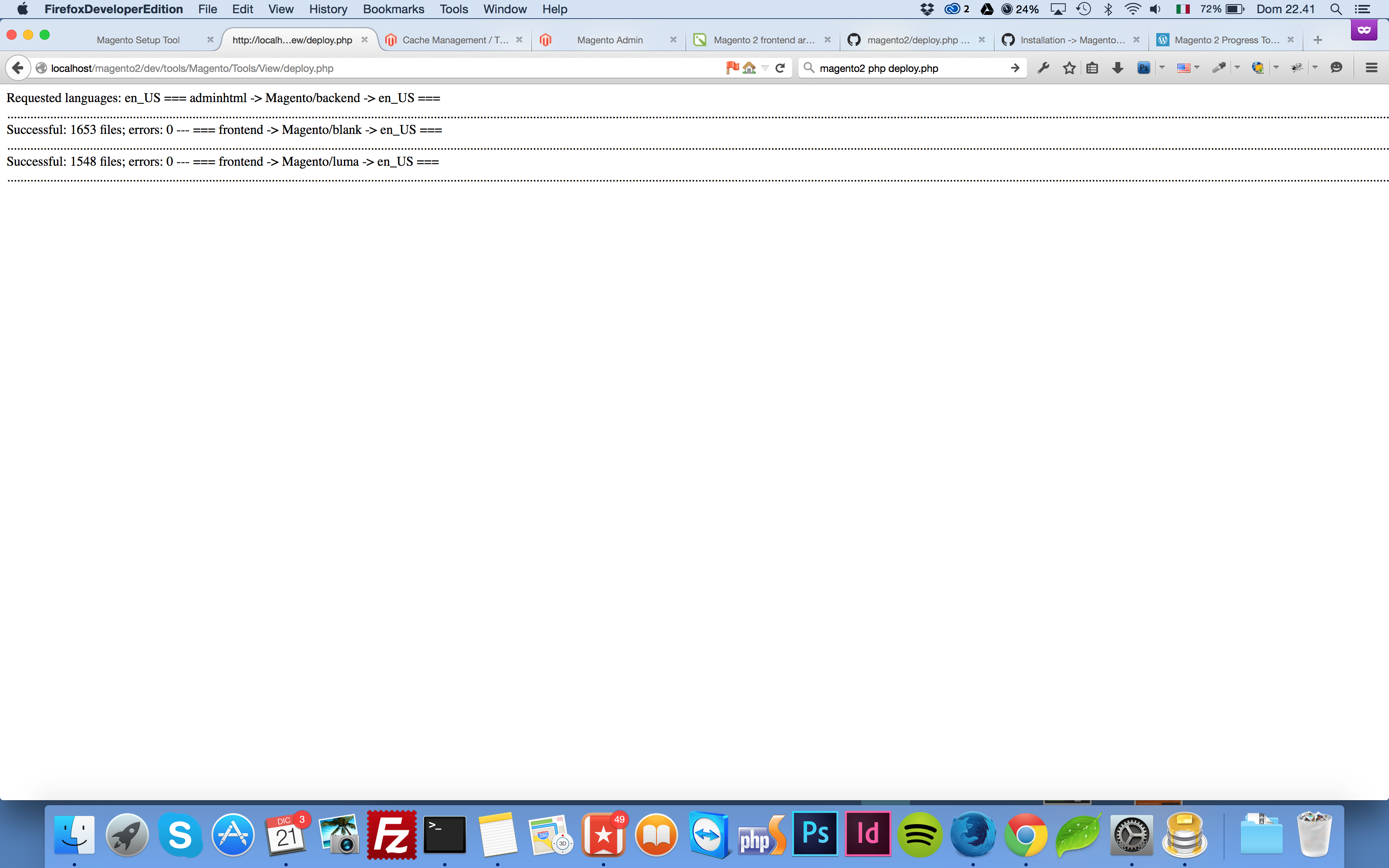Submit search with the arrow button
Image resolution: width=1389 pixels, height=868 pixels.
(1015, 68)
